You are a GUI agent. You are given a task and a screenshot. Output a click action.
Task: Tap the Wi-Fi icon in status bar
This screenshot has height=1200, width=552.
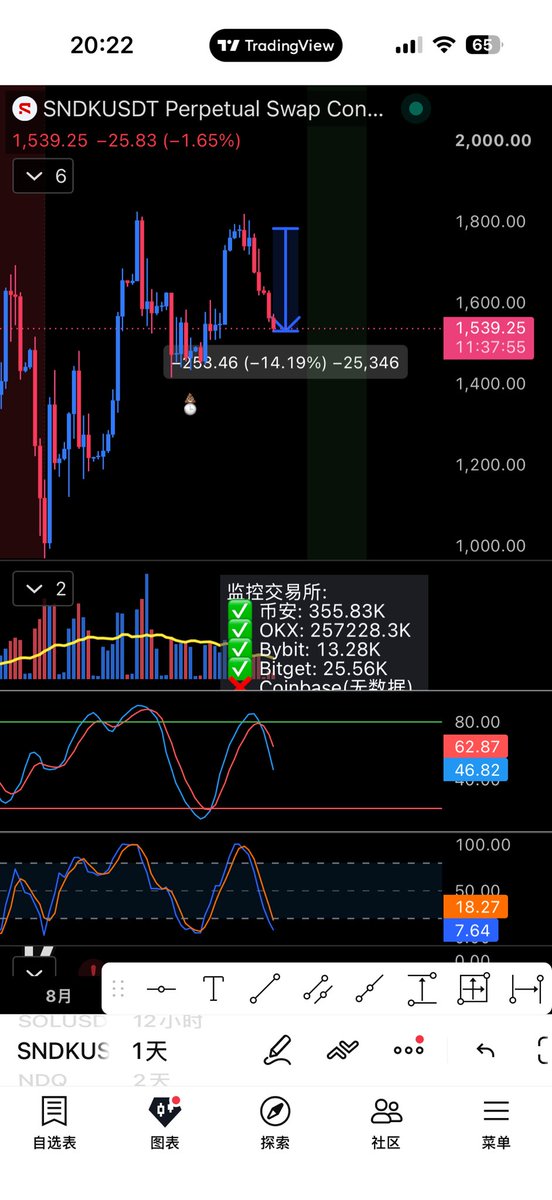442,45
